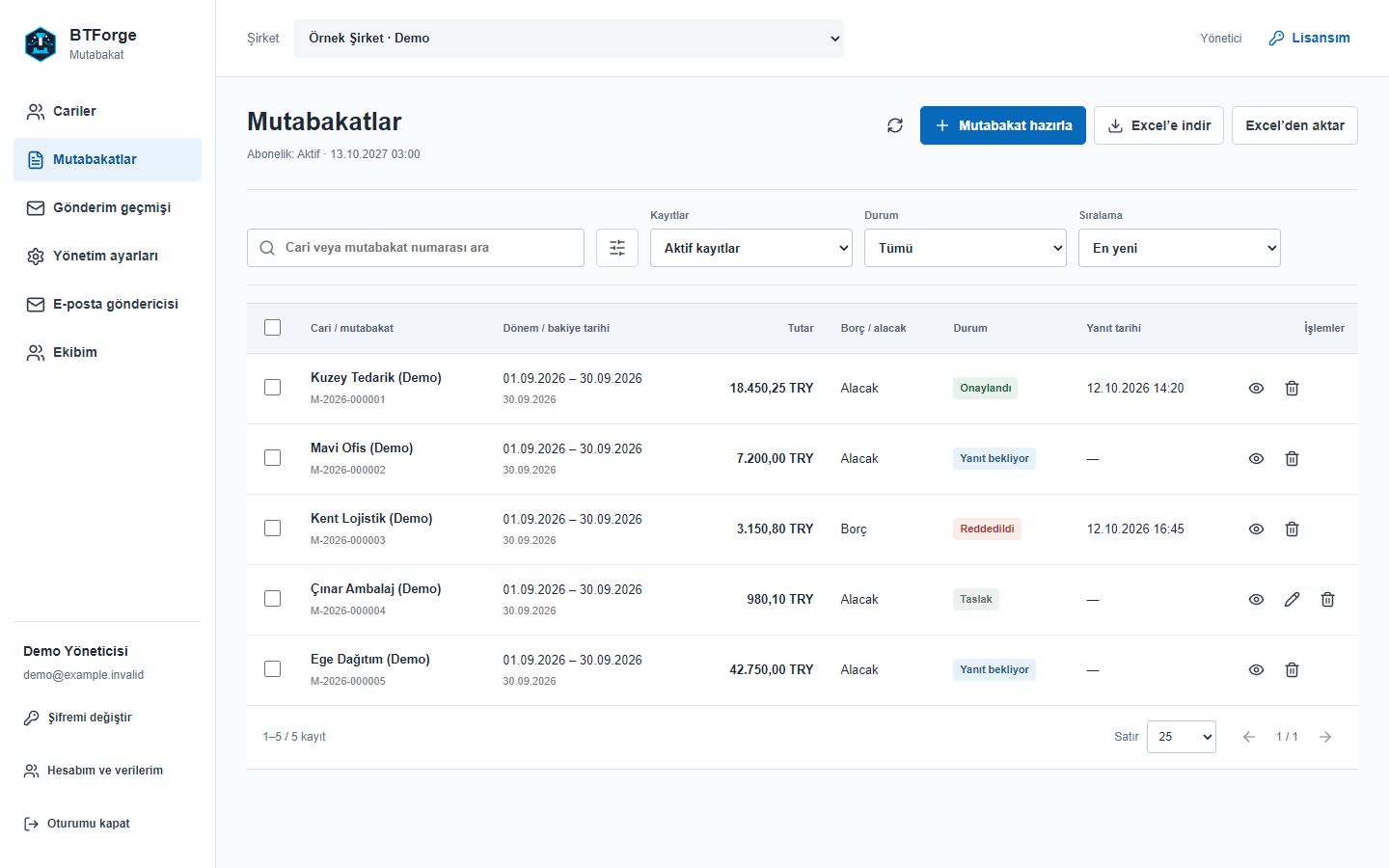Delete Mavi Ofis record trash icon
This screenshot has height=868, width=1389.
(1292, 458)
